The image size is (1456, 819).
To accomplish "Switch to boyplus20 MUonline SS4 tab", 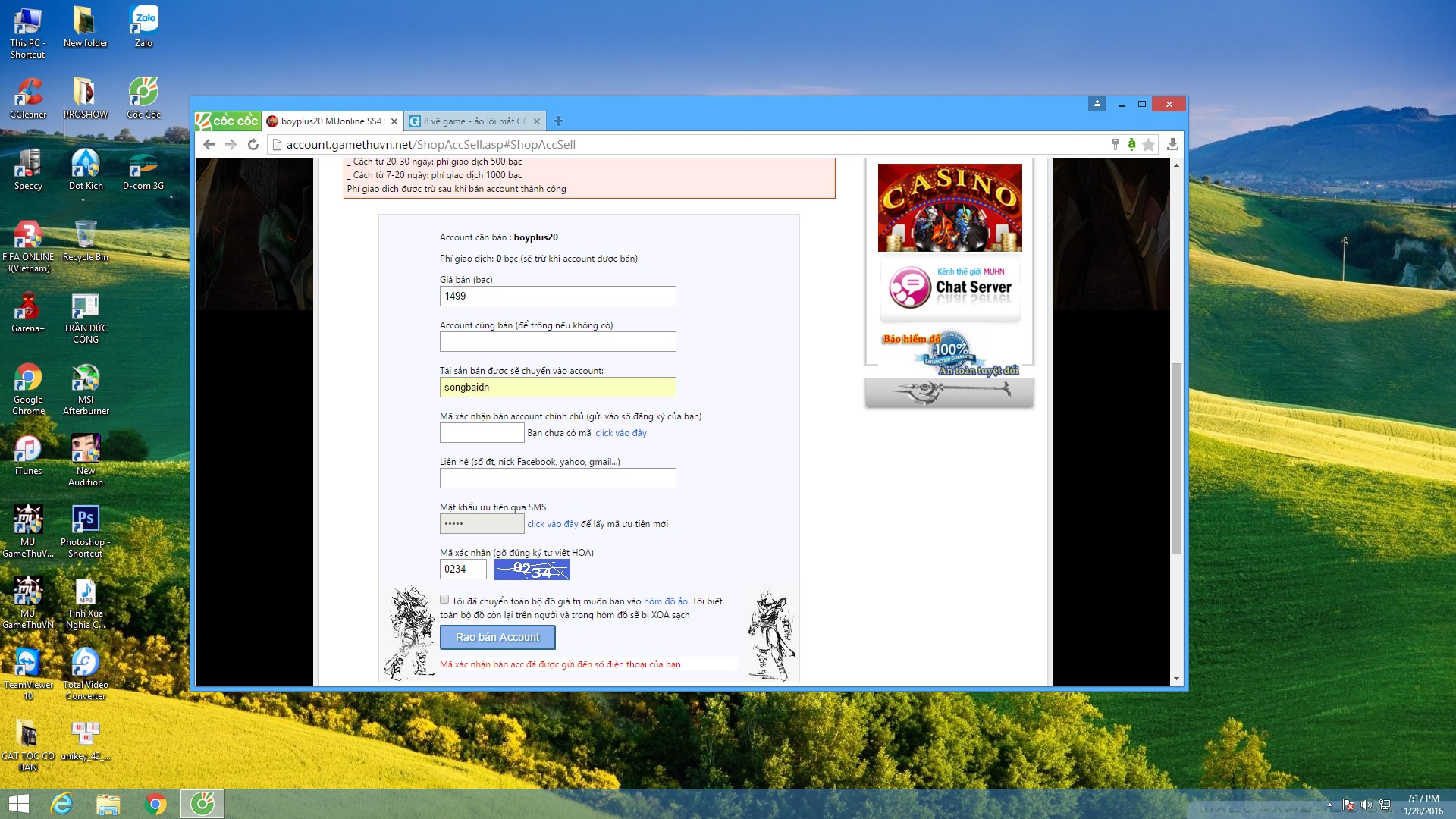I will pyautogui.click(x=331, y=121).
